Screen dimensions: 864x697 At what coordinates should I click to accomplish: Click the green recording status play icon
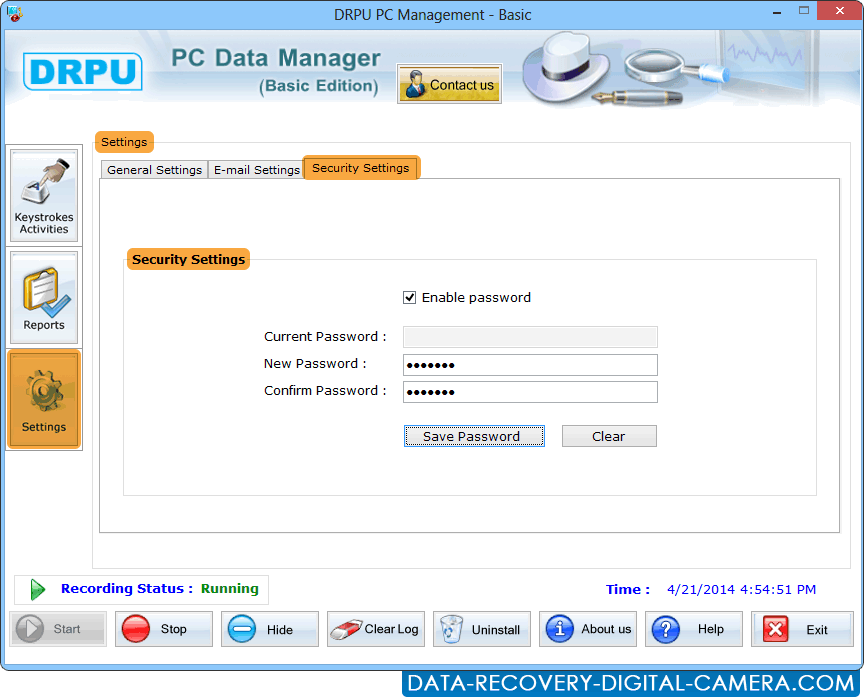click(x=37, y=590)
